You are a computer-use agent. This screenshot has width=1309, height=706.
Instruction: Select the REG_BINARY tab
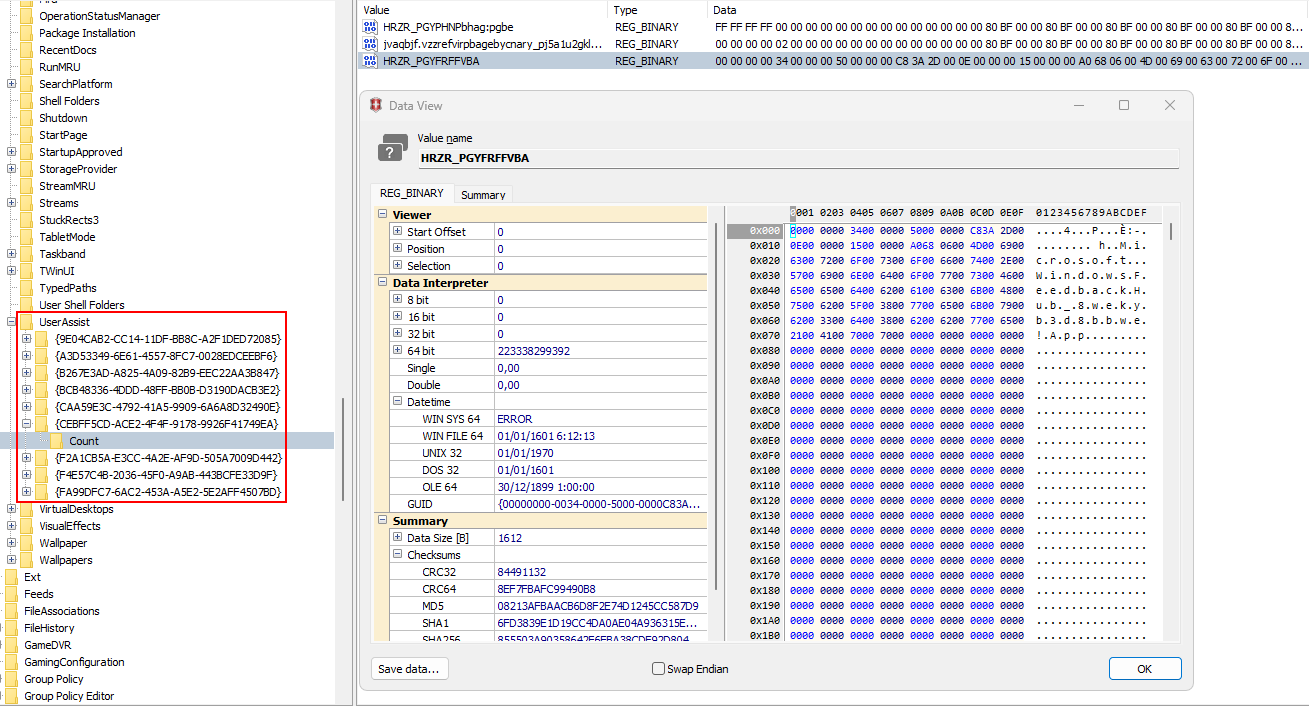411,194
